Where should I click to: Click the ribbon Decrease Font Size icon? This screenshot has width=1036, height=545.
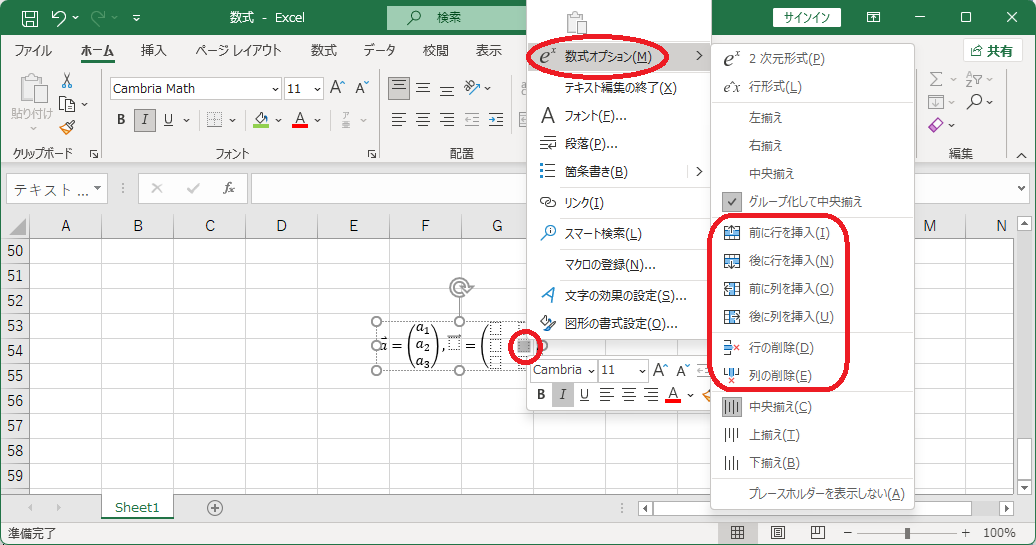click(x=361, y=88)
